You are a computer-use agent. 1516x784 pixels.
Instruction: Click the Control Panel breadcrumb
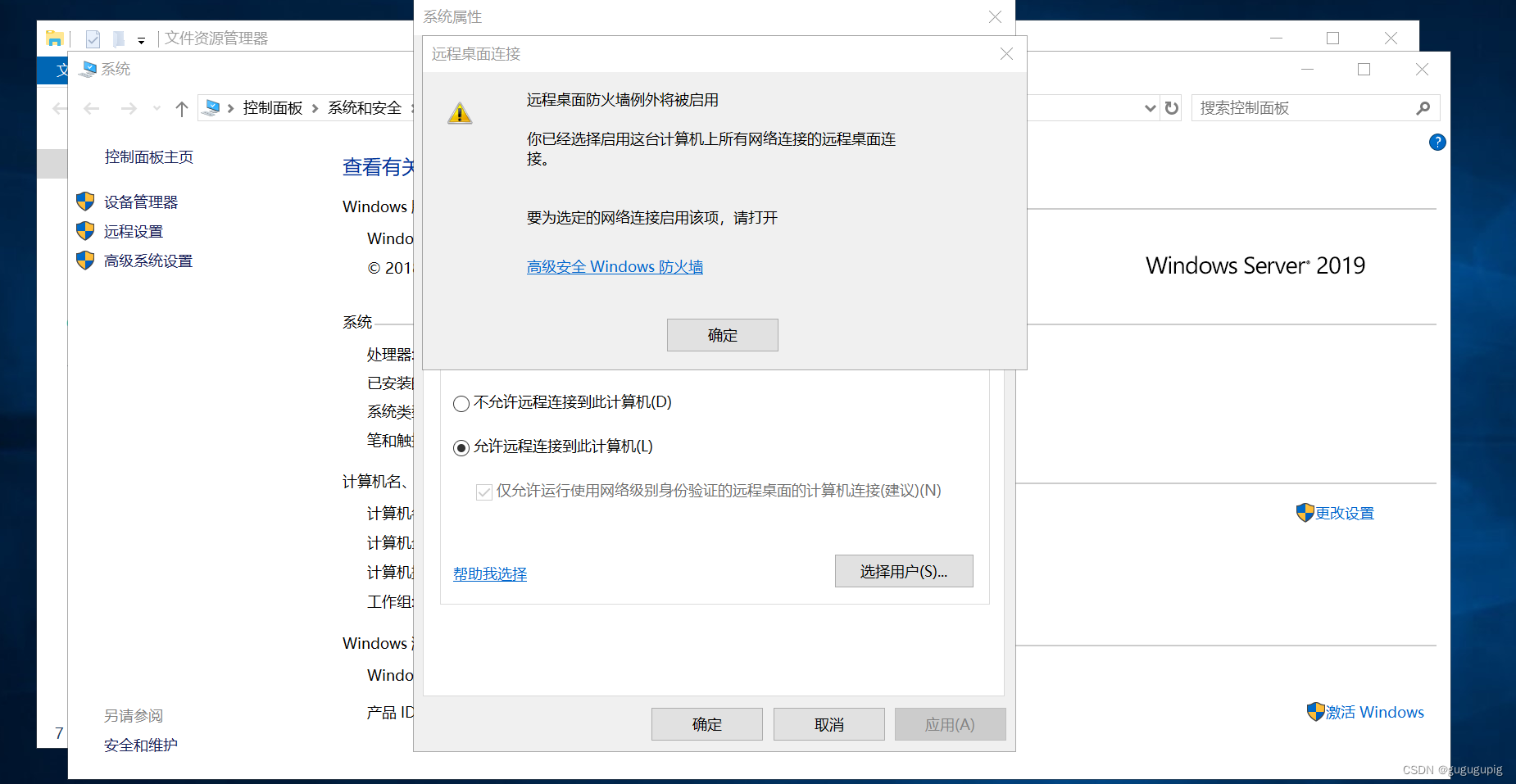coord(273,108)
